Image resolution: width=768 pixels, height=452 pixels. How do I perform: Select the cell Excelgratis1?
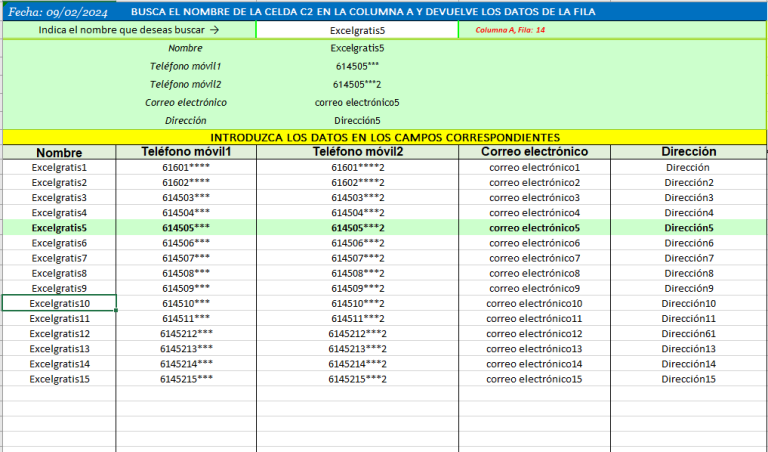(59, 167)
